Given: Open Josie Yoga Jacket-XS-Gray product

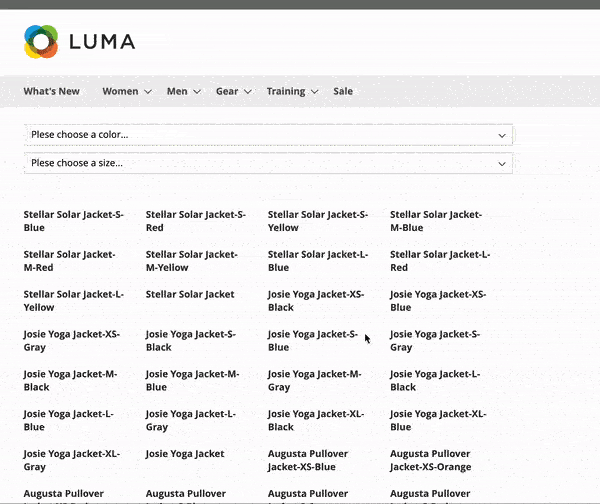Looking at the screenshot, I should 72,341.
